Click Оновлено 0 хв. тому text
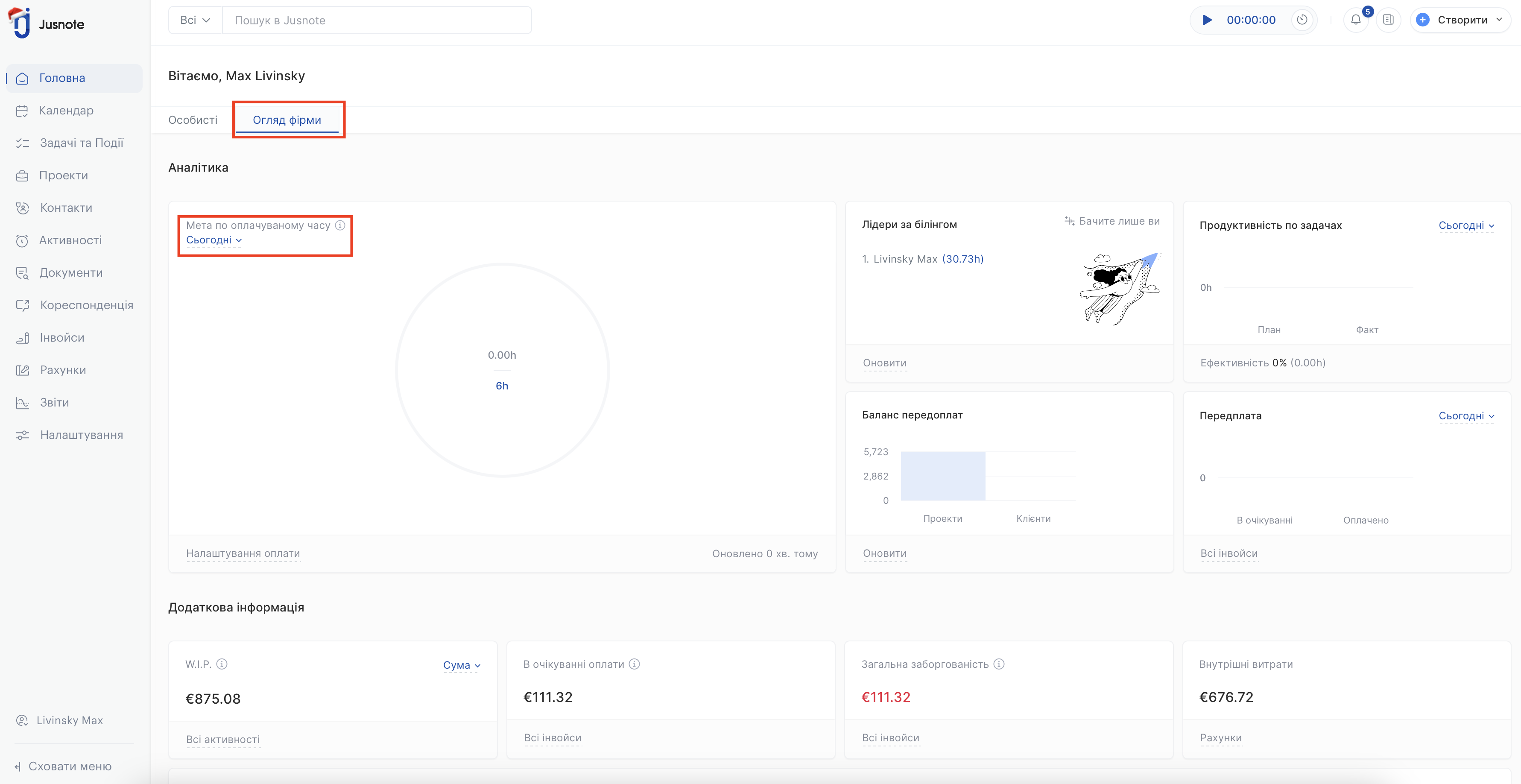Image resolution: width=1521 pixels, height=784 pixels. tap(765, 554)
